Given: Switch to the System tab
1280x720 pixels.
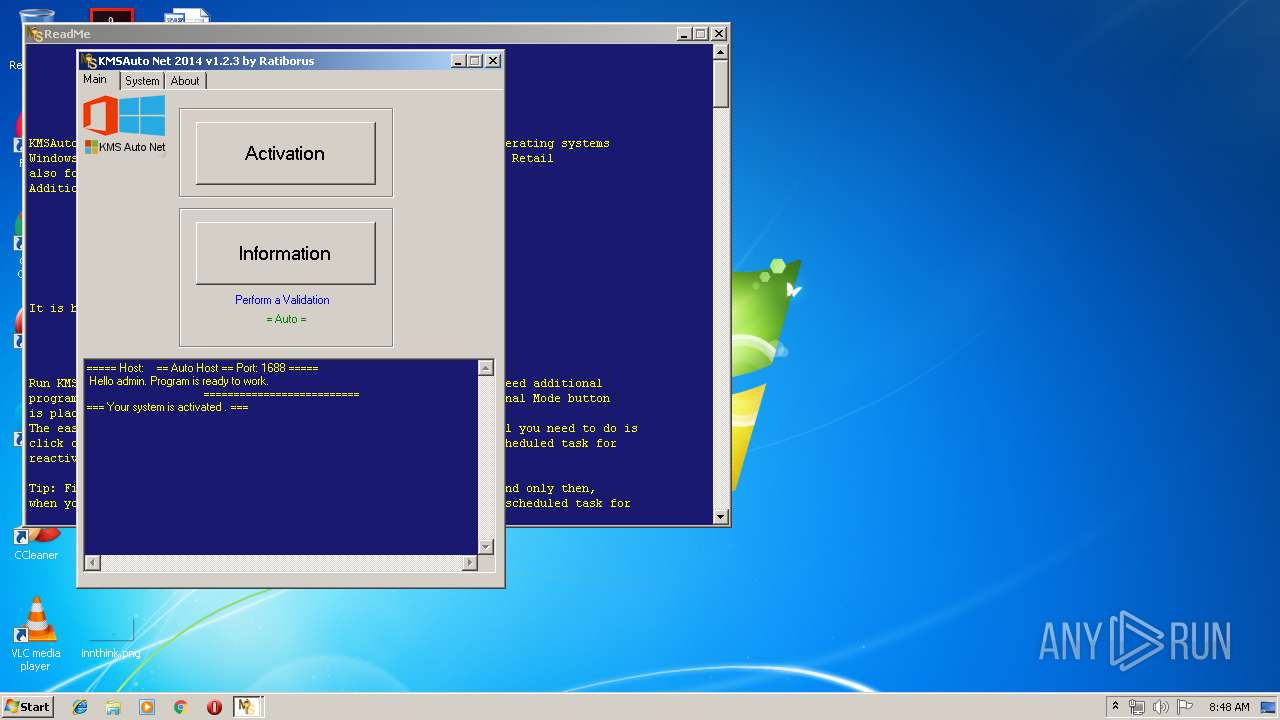Looking at the screenshot, I should coord(142,81).
